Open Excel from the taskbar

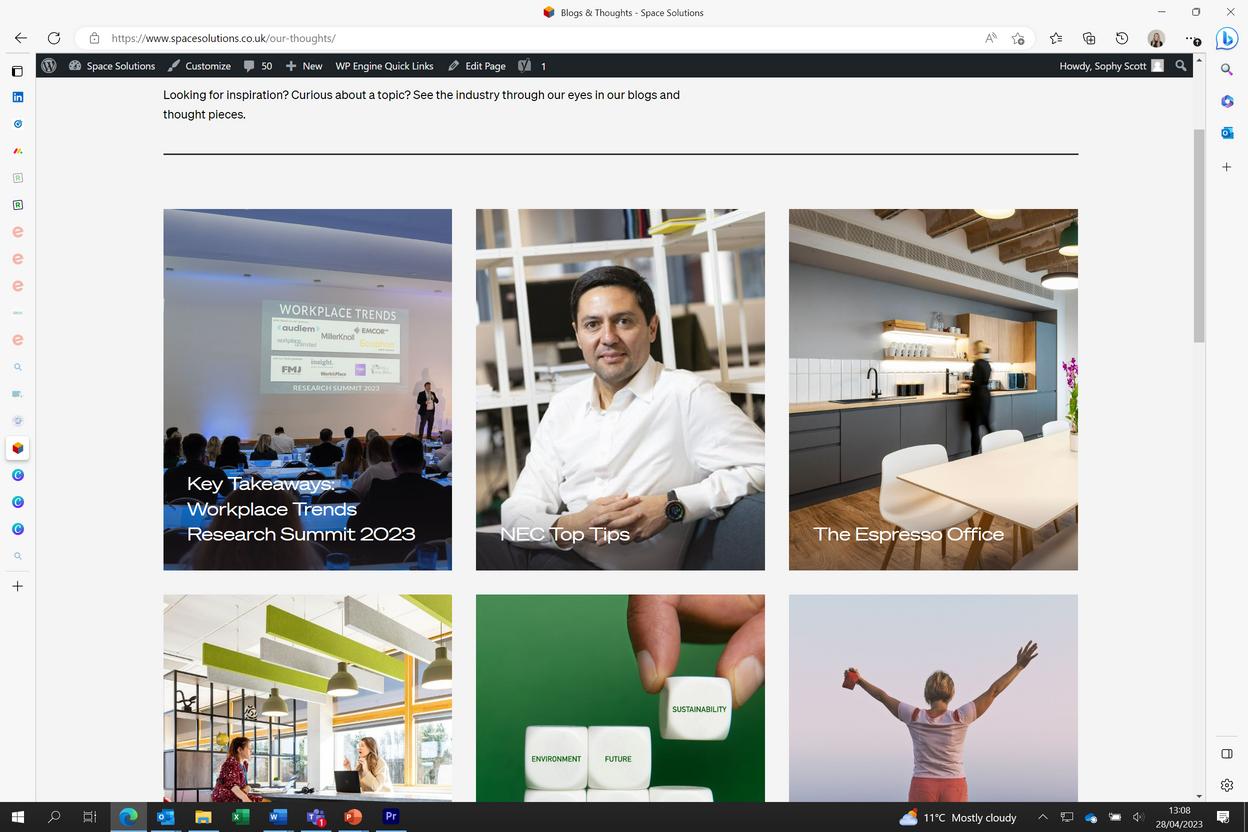click(x=240, y=817)
